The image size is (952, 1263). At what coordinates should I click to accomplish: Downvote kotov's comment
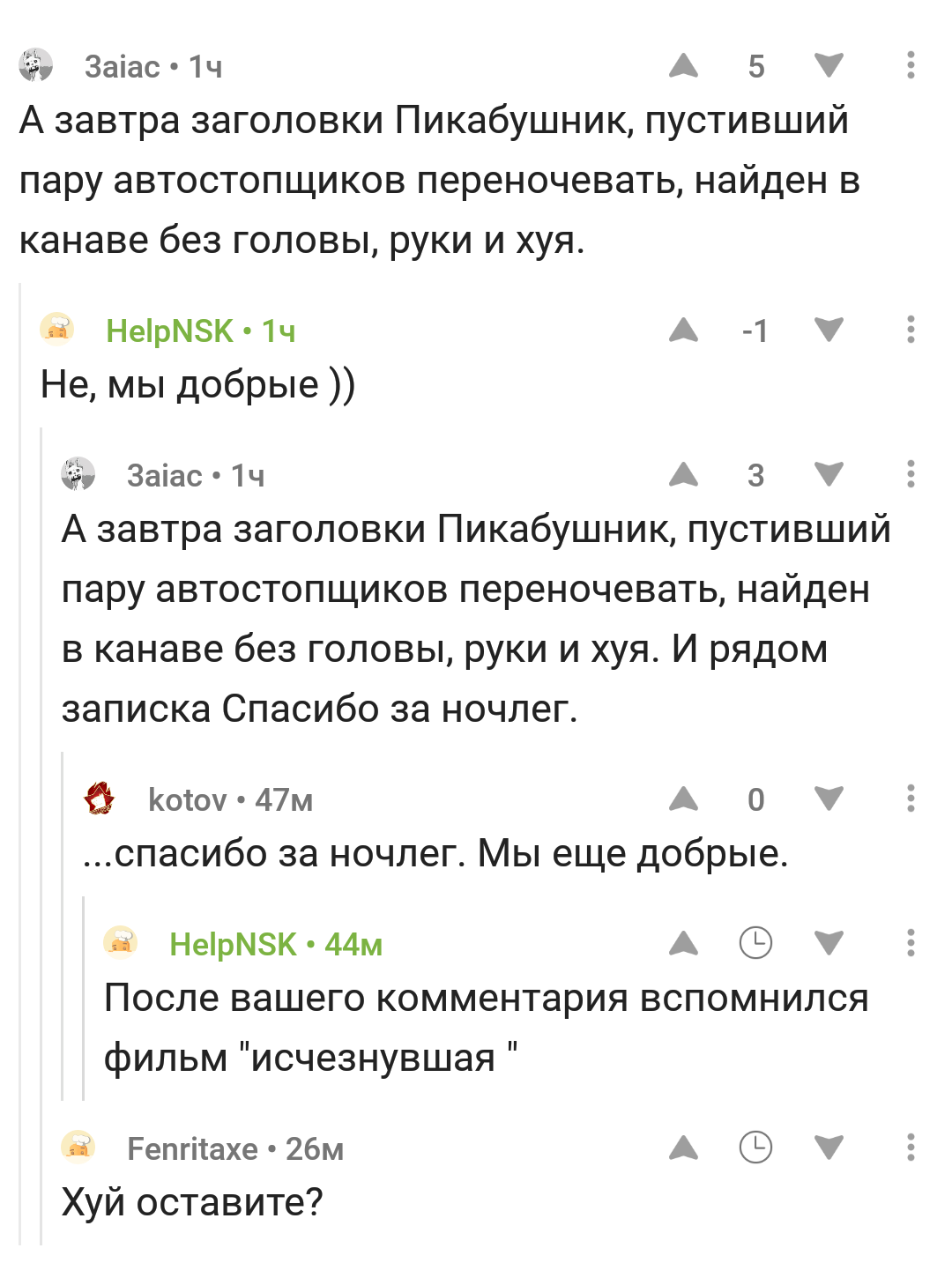[829, 799]
